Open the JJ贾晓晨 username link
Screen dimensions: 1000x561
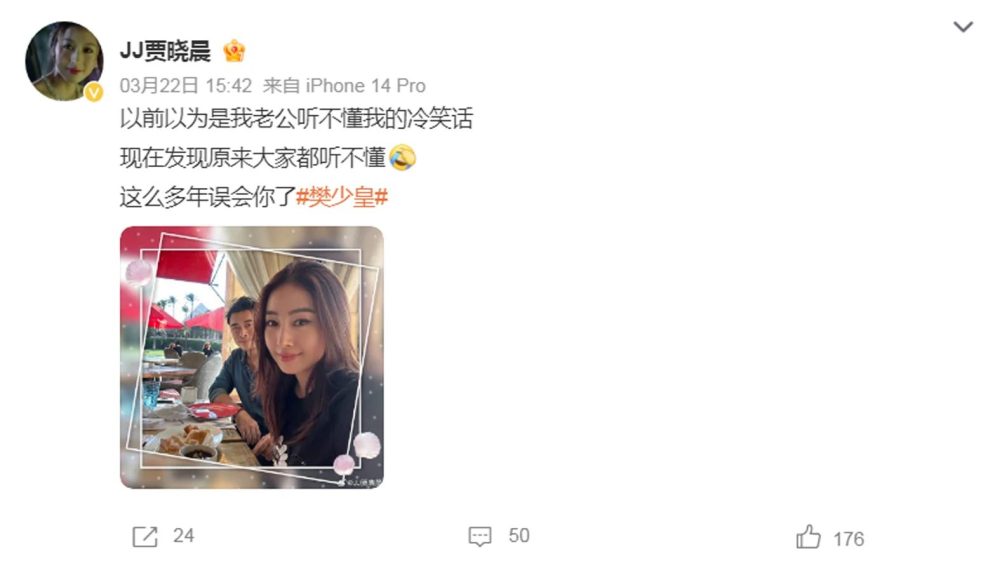(165, 51)
